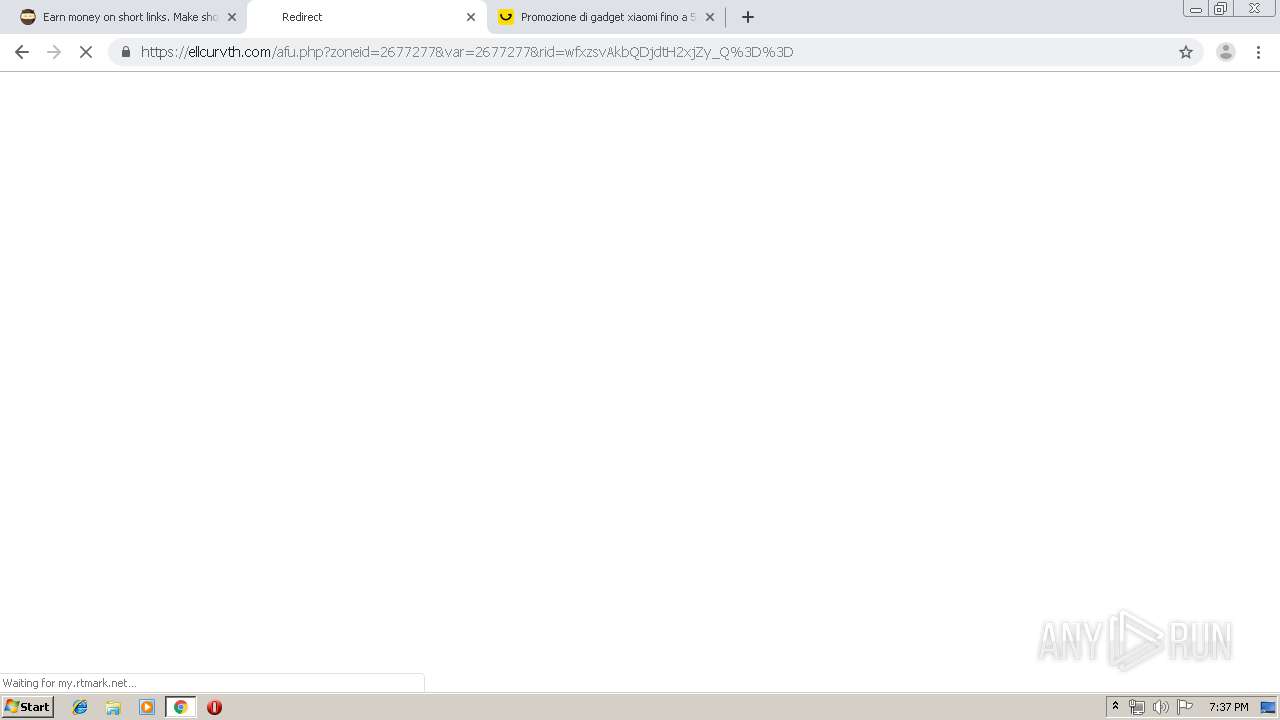Open the file explorer taskbar icon
The image size is (1280, 720).
click(x=113, y=707)
